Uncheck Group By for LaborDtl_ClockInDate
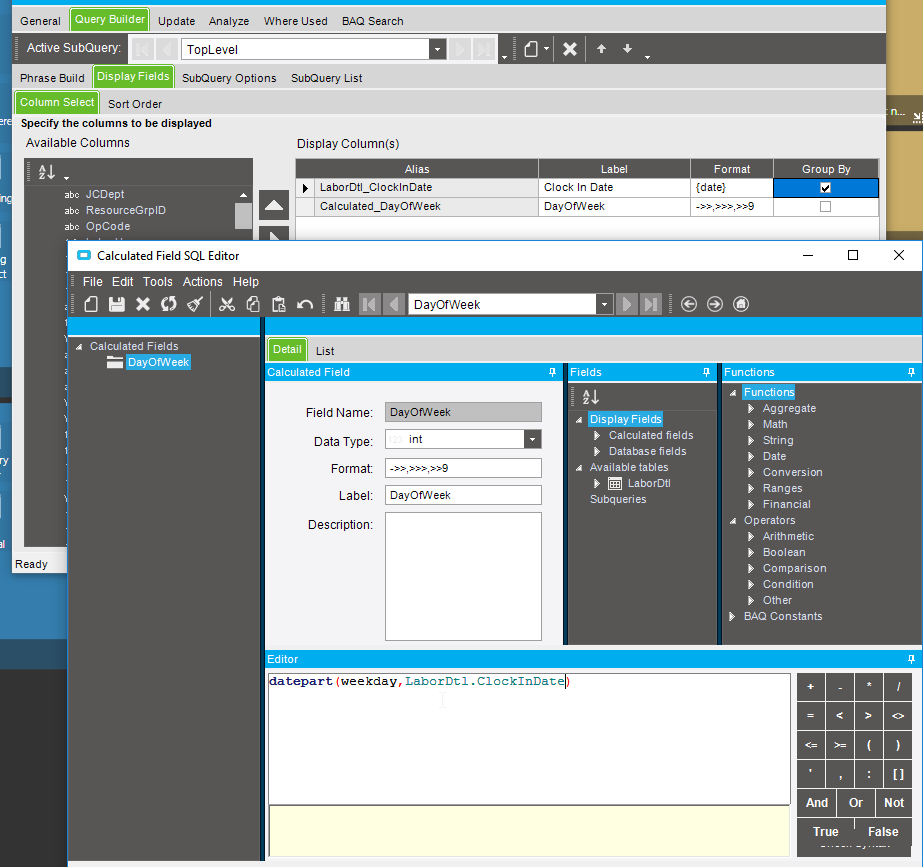The width and height of the screenshot is (923, 867). (825, 187)
